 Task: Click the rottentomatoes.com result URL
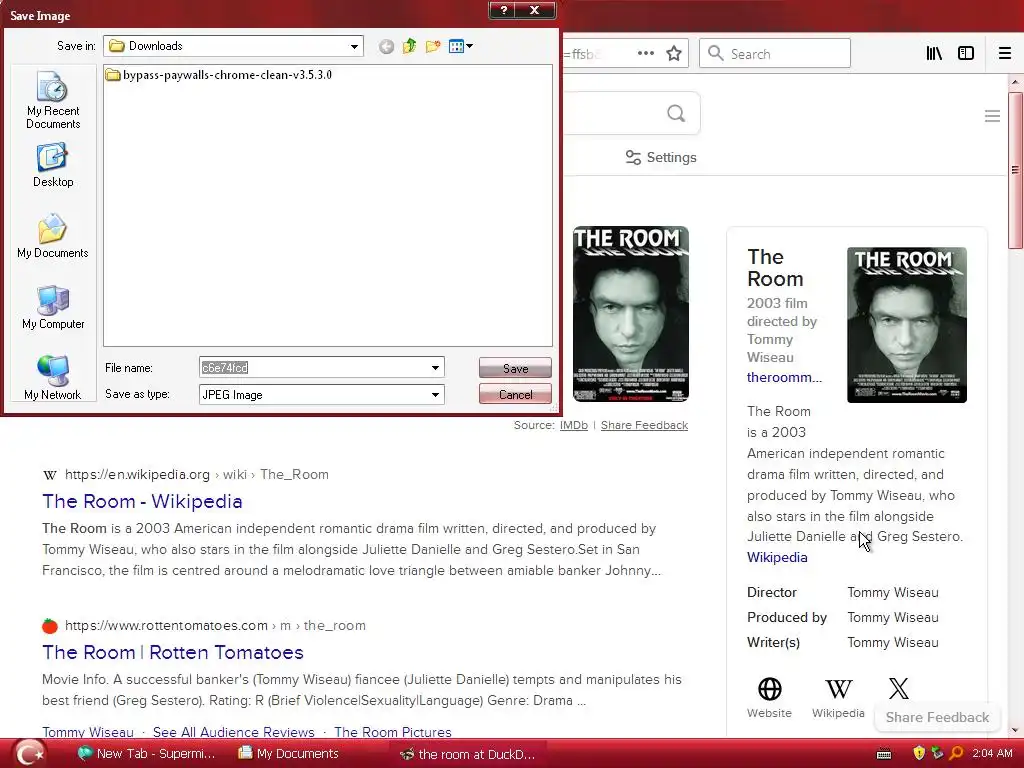click(x=215, y=626)
